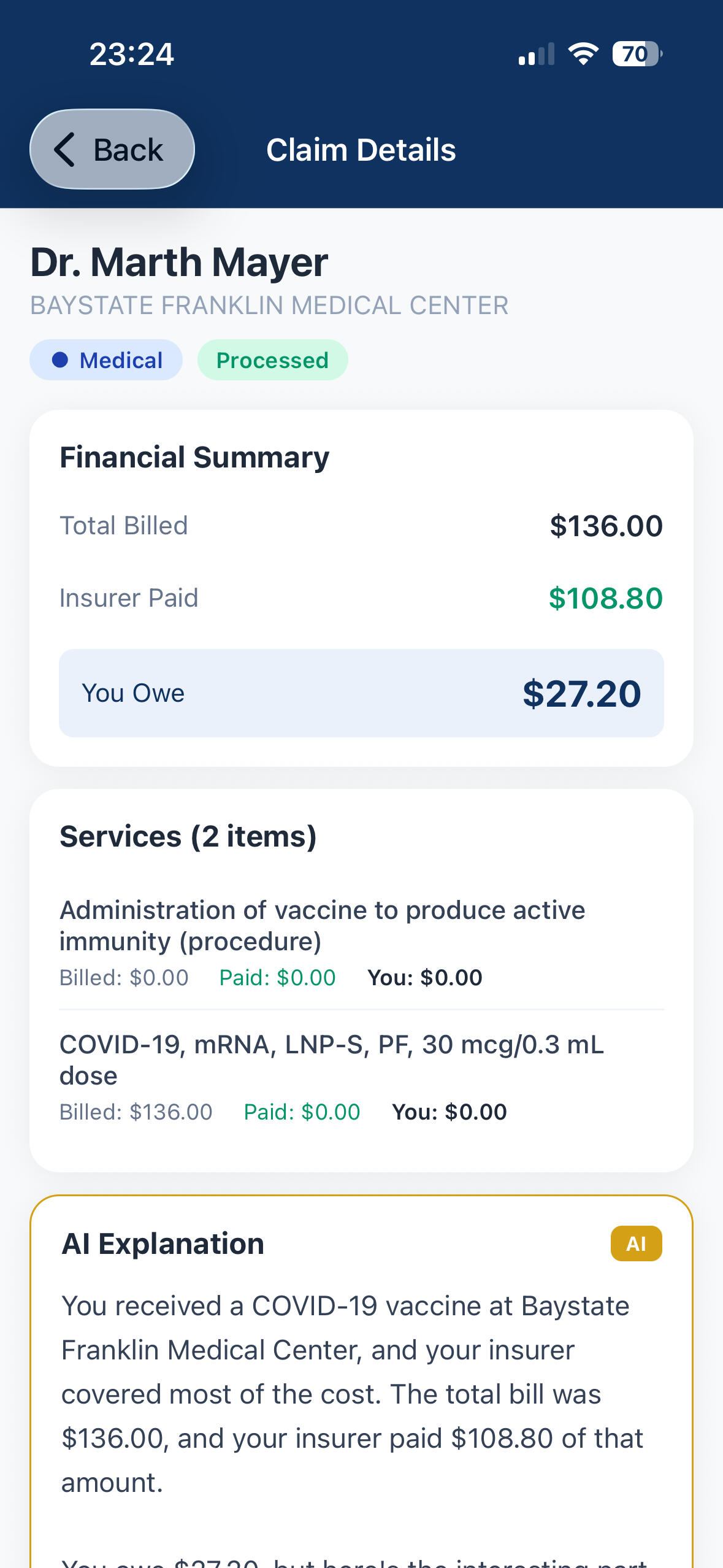Tap the Medical category tag
Image resolution: width=723 pixels, height=1568 pixels.
[106, 360]
